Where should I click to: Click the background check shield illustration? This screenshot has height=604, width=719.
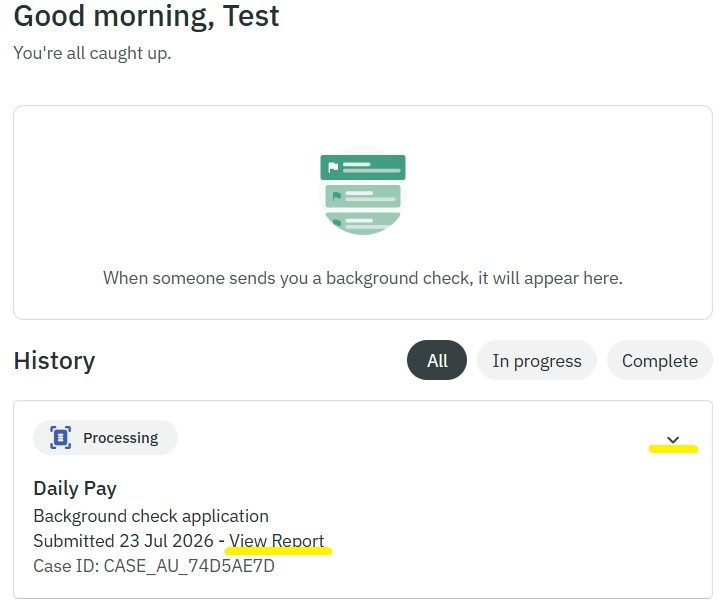tap(363, 190)
